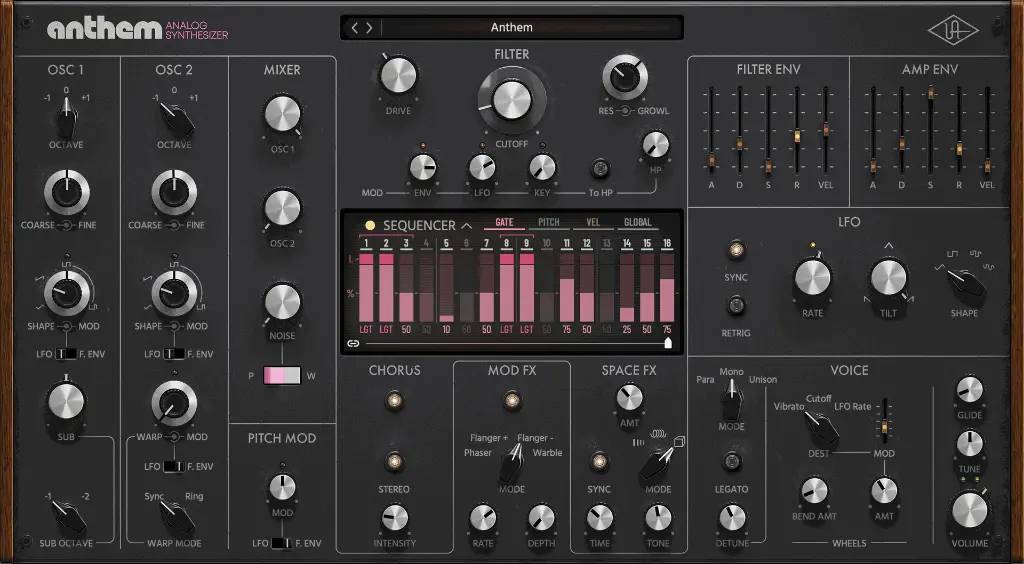Toggle OSC 1 LFO / F. ENV switch
The image size is (1024, 564).
(x=65, y=354)
